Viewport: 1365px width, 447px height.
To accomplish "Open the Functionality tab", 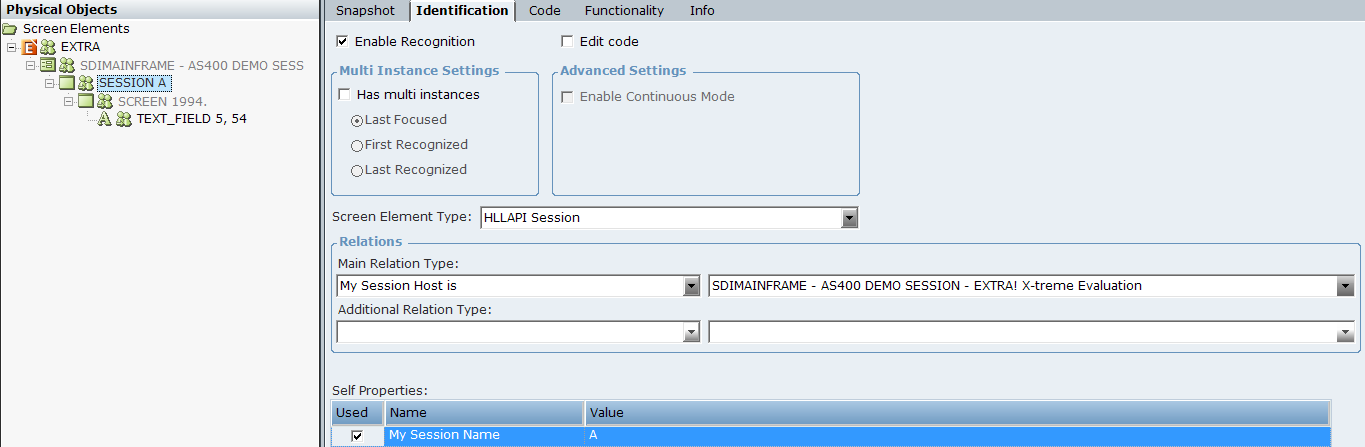I will [x=624, y=11].
